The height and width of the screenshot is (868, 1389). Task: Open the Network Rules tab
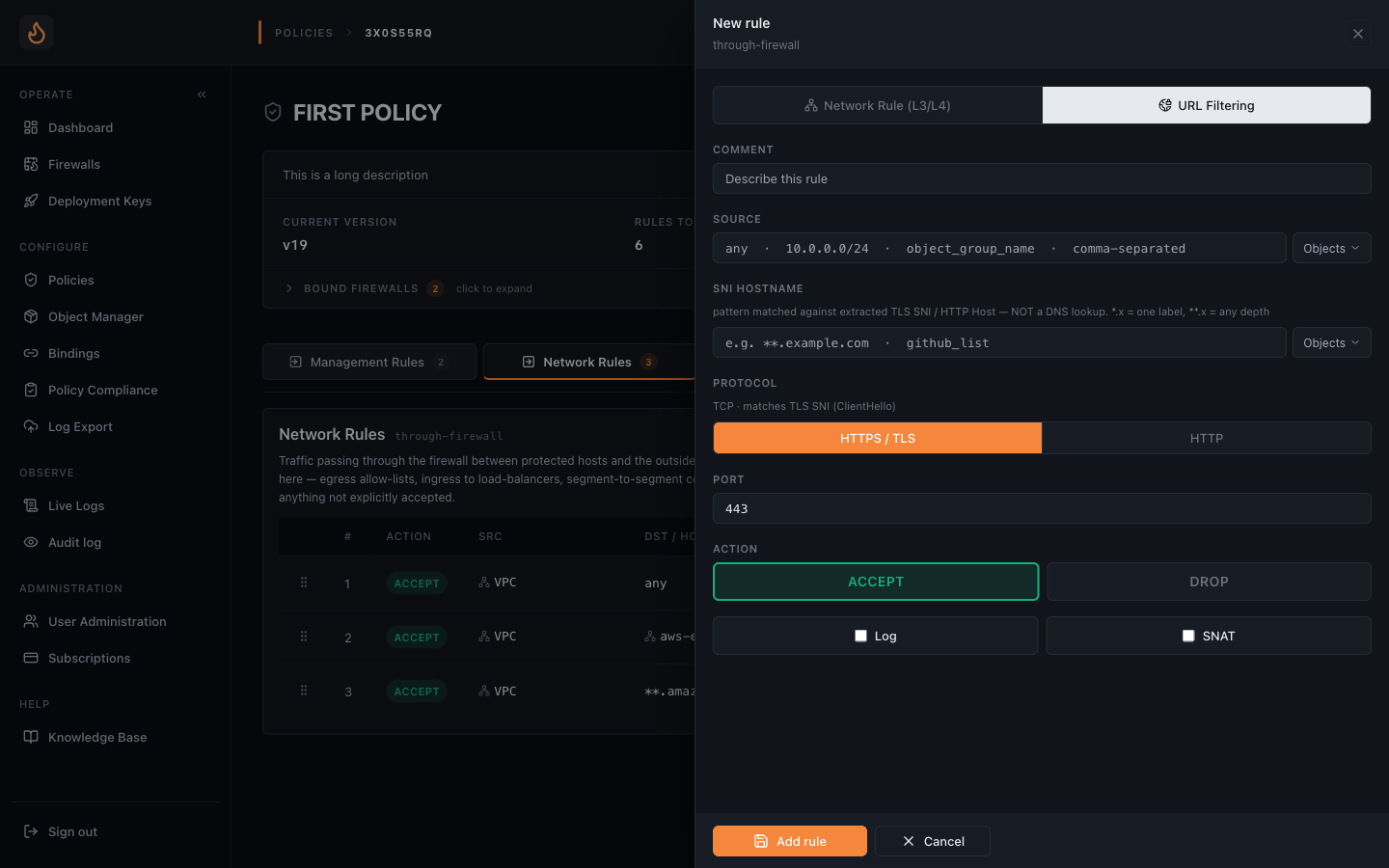pos(588,362)
